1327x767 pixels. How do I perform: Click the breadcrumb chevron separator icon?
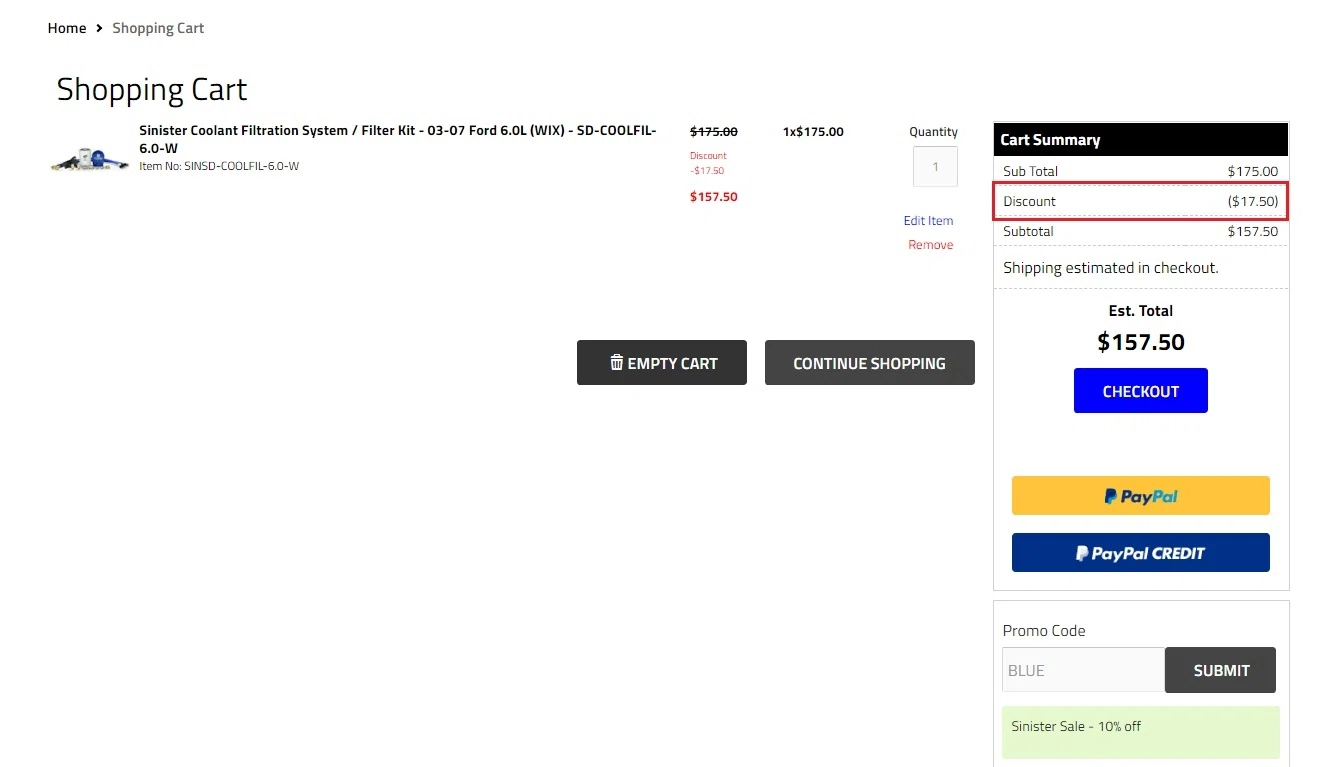point(99,28)
